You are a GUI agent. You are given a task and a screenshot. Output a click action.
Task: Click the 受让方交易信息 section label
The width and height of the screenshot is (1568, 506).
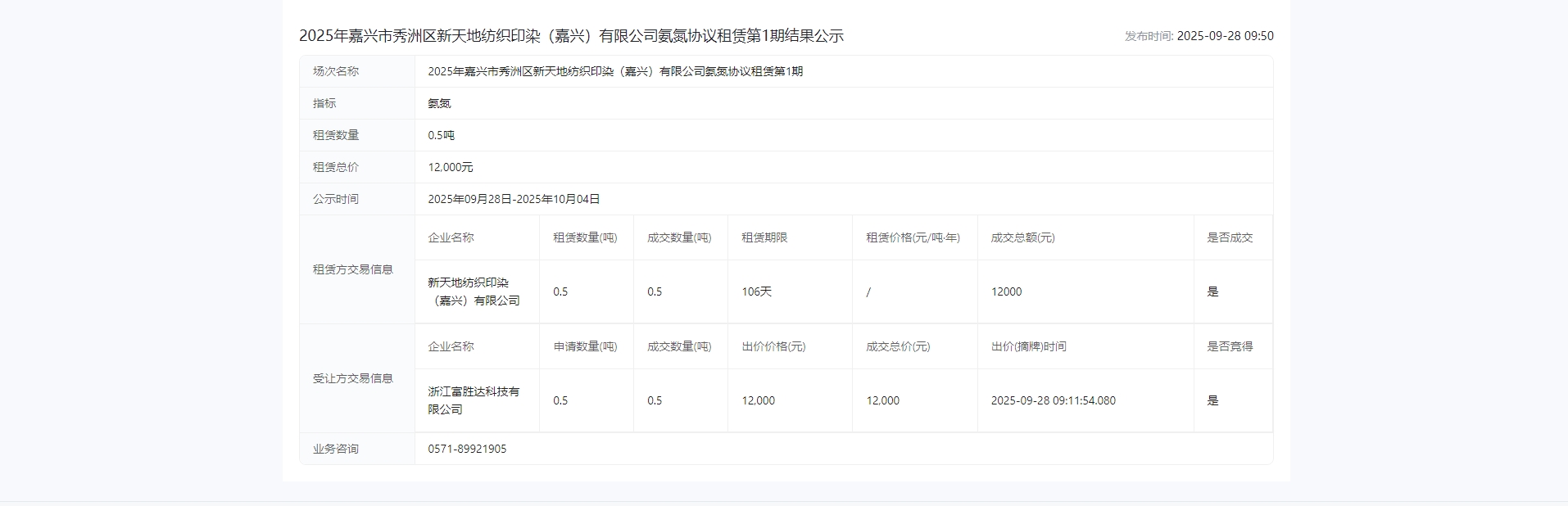click(353, 378)
